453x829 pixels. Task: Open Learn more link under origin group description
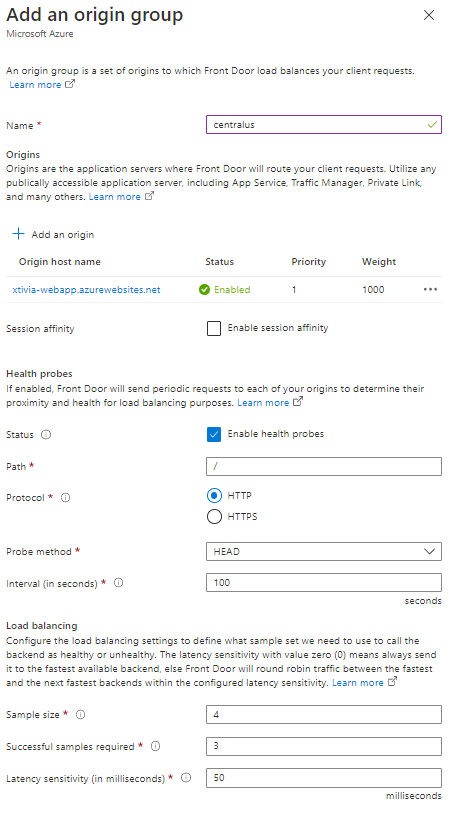(35, 84)
